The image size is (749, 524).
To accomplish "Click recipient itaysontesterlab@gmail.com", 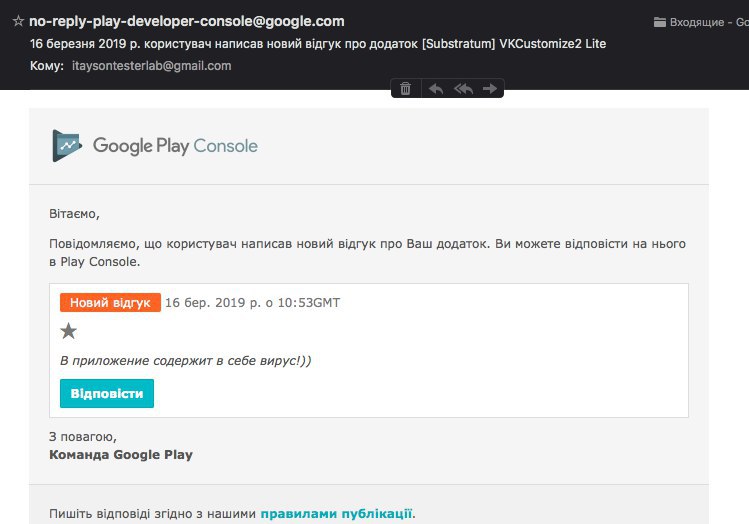I will coord(151,66).
